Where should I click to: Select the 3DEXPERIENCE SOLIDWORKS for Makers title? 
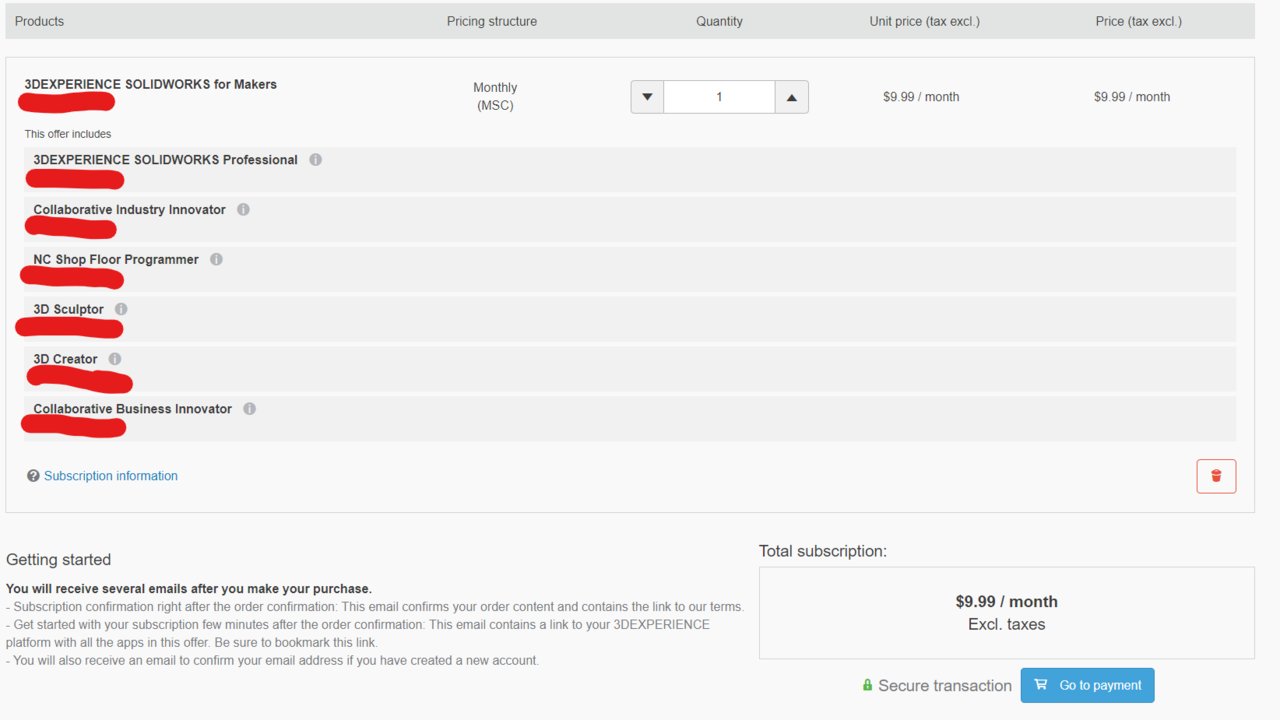pos(150,84)
